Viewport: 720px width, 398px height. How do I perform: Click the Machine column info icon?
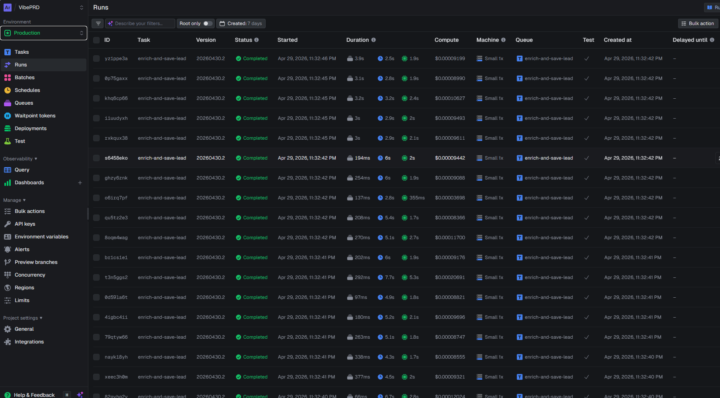tap(503, 40)
